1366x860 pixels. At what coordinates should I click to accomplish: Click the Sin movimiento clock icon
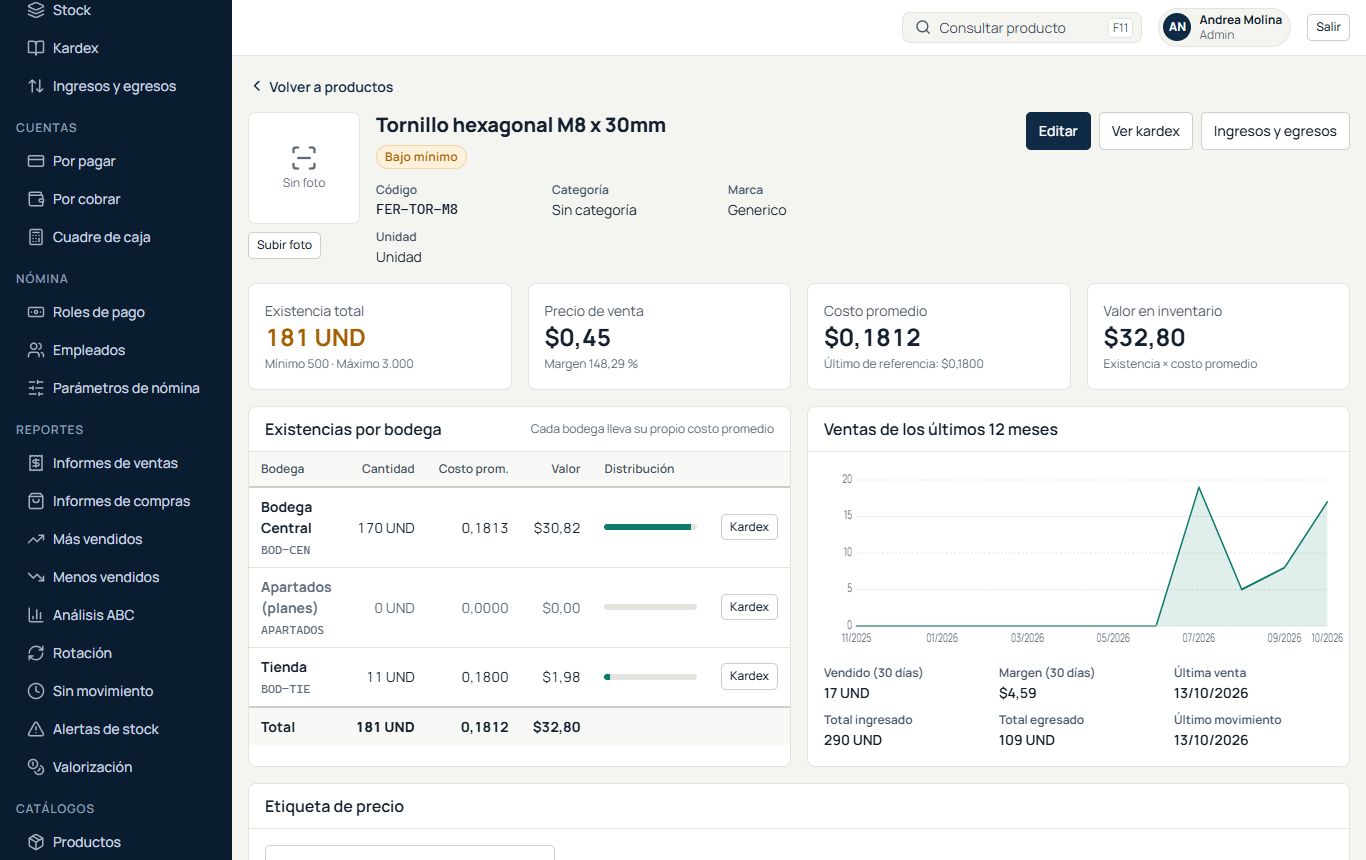click(36, 691)
